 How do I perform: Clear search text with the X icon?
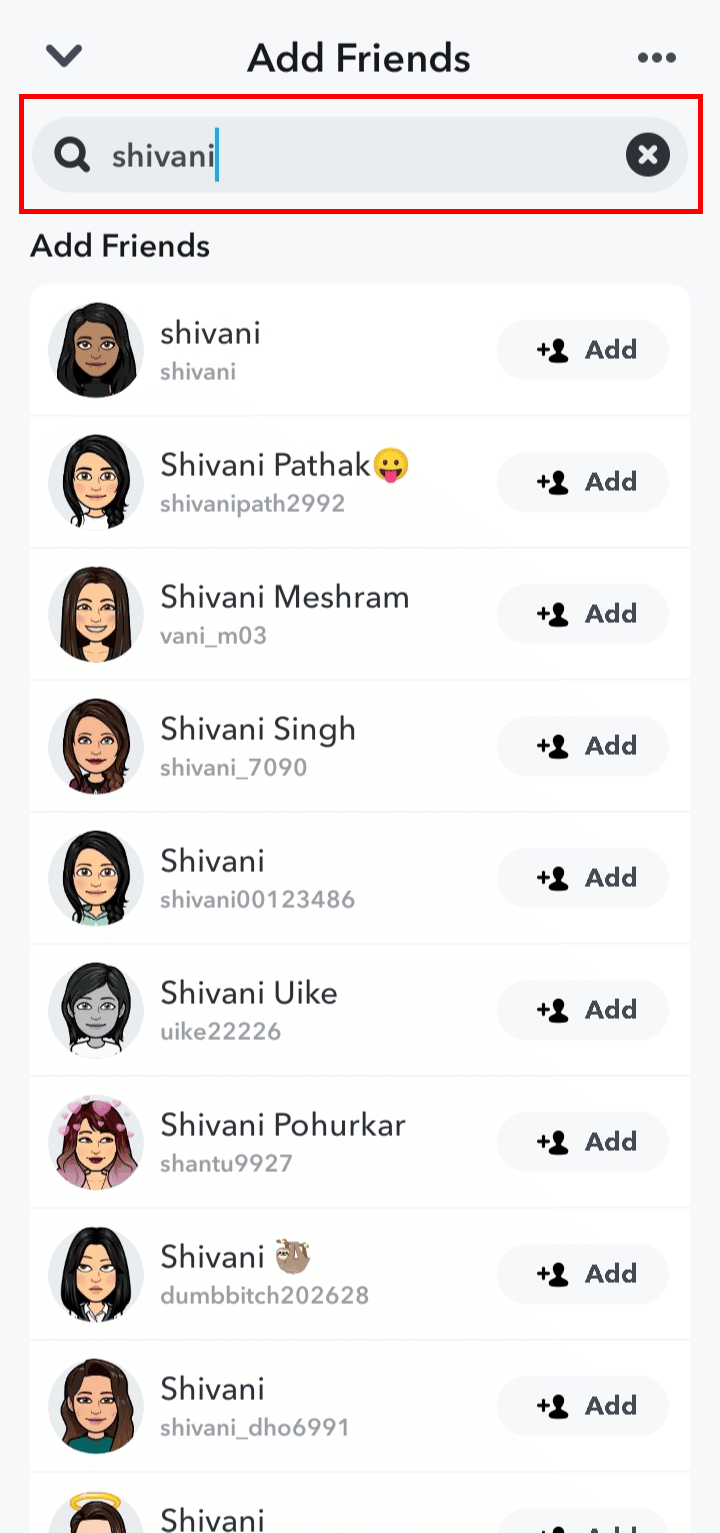(x=648, y=155)
